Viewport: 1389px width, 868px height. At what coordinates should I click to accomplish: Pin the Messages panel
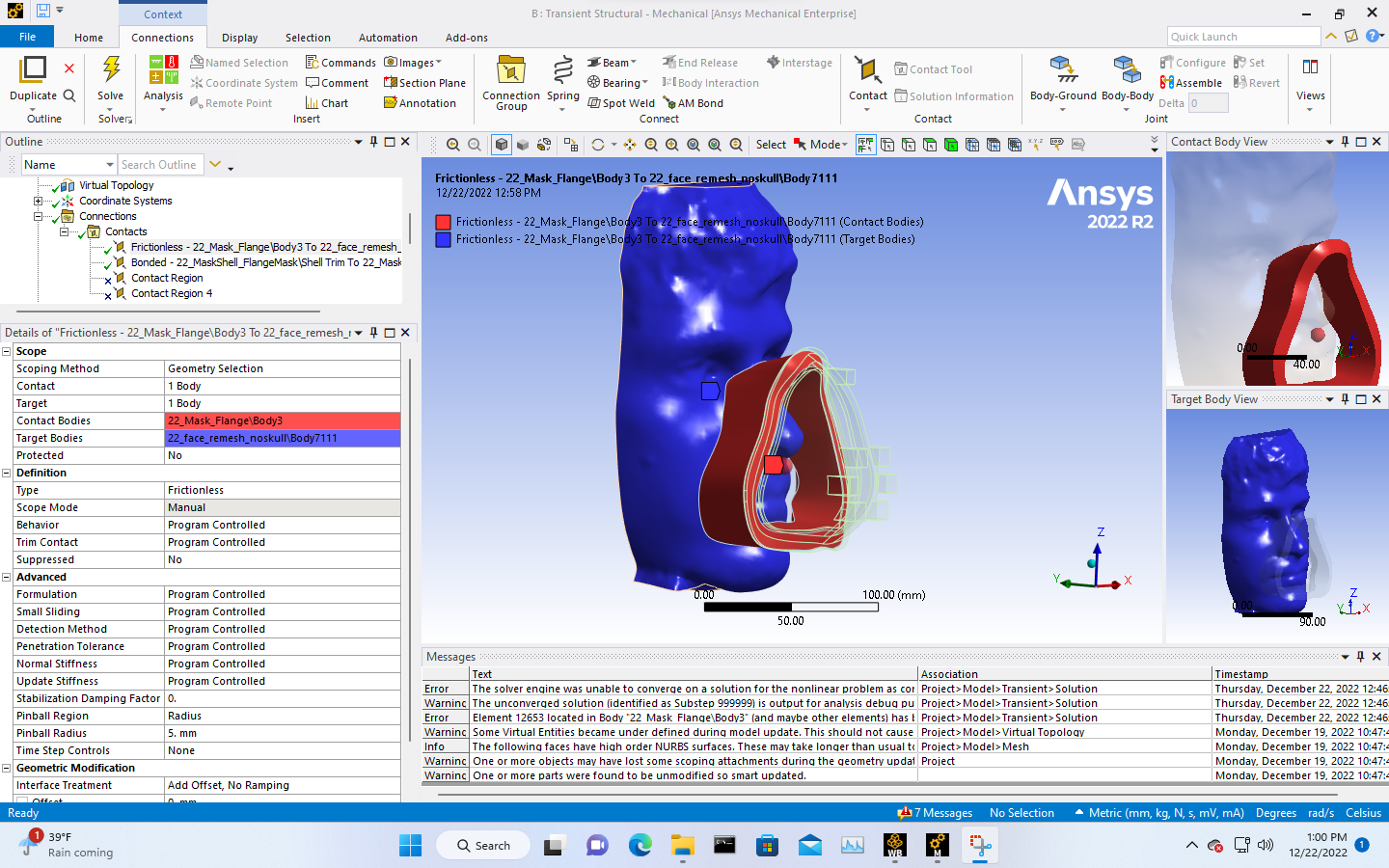[x=1361, y=657]
